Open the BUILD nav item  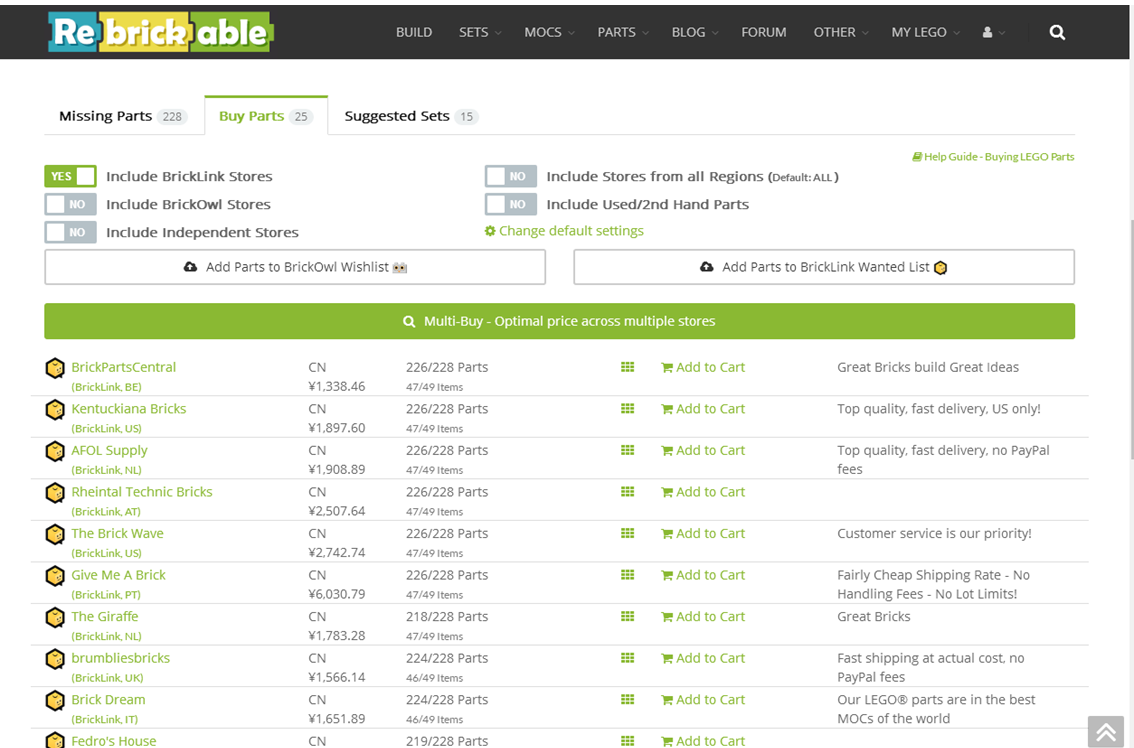pos(414,33)
